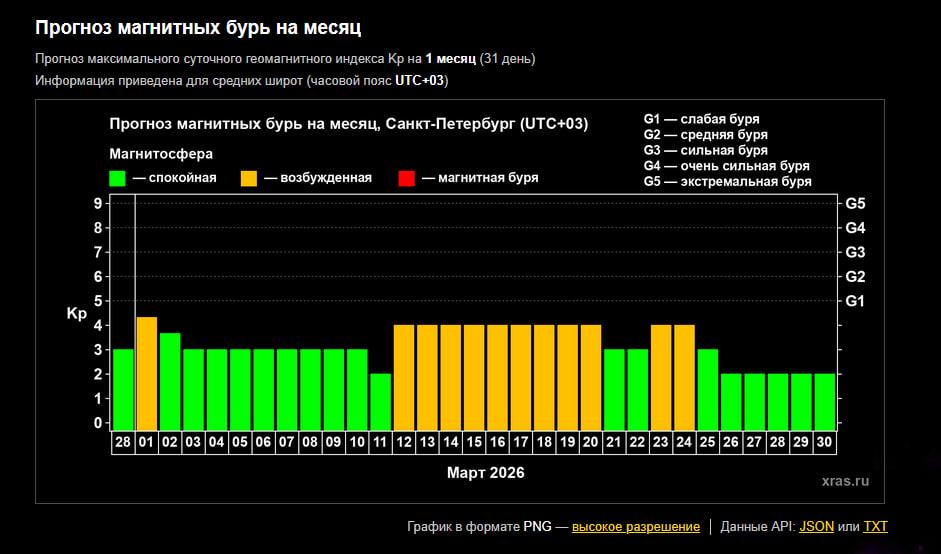This screenshot has height=554, width=941.
Task: Click the red magnetic storm legend swatch
Action: click(406, 178)
